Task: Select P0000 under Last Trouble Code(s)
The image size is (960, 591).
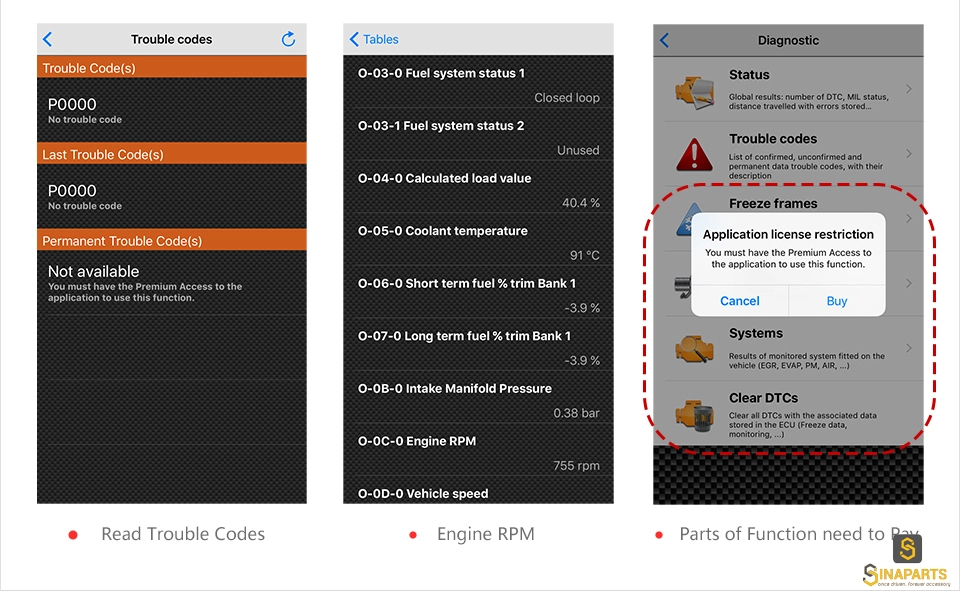Action: click(172, 197)
